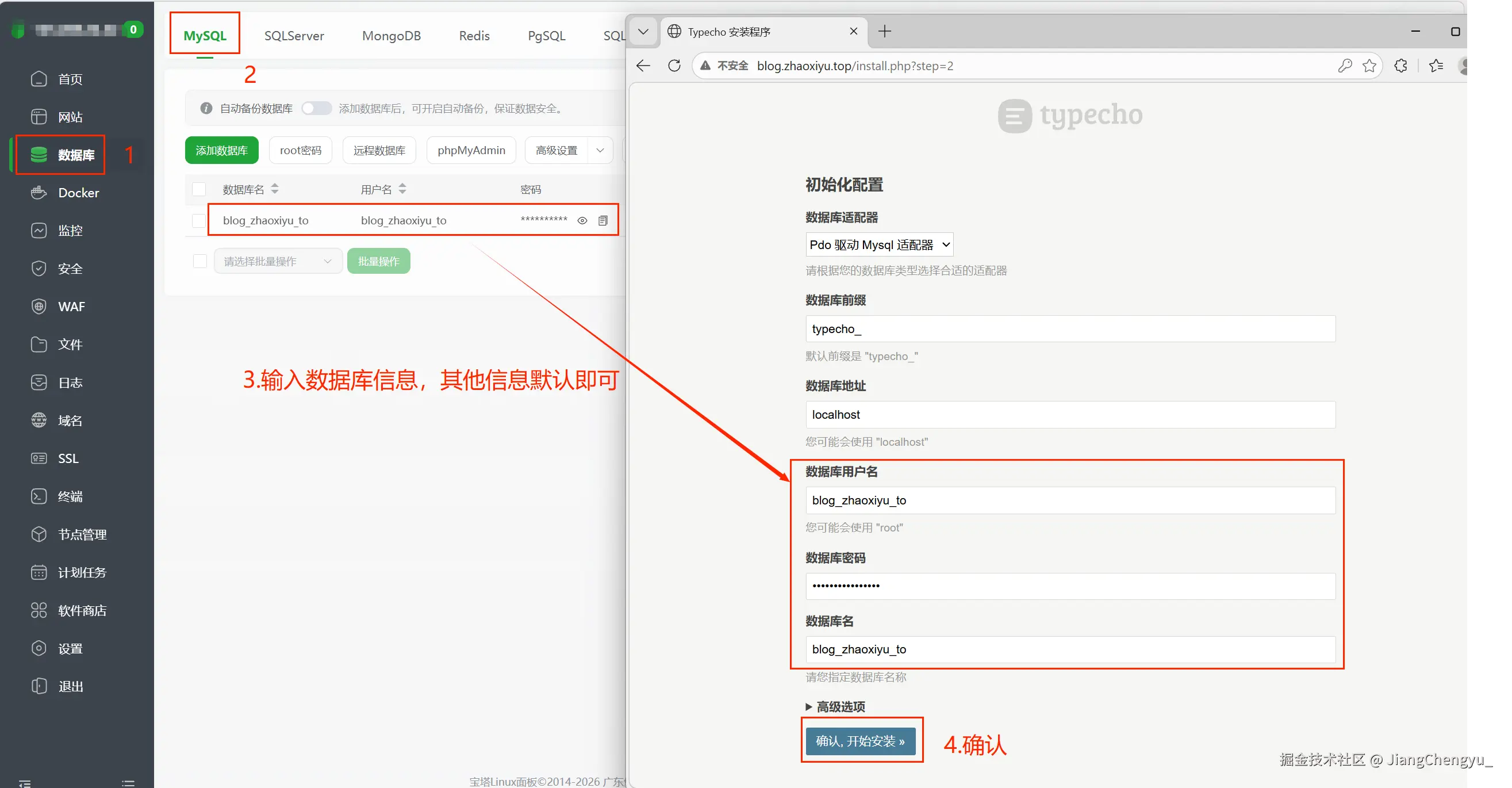Viewport: 1512px width, 788px height.
Task: Open the database adapter dropdown
Action: (x=878, y=245)
